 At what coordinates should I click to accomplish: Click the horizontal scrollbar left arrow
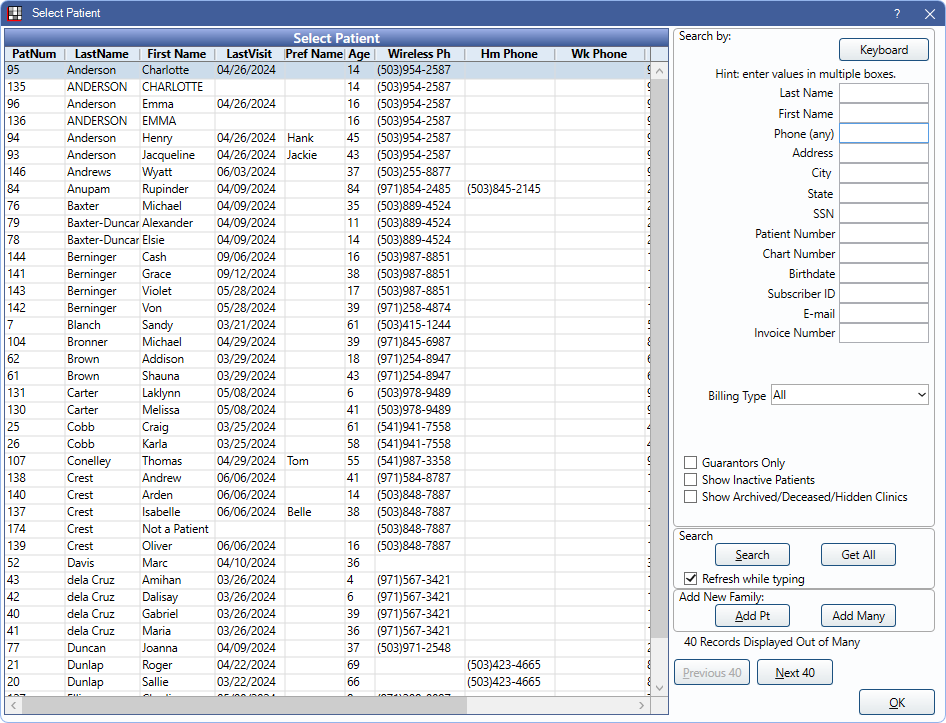point(13,706)
